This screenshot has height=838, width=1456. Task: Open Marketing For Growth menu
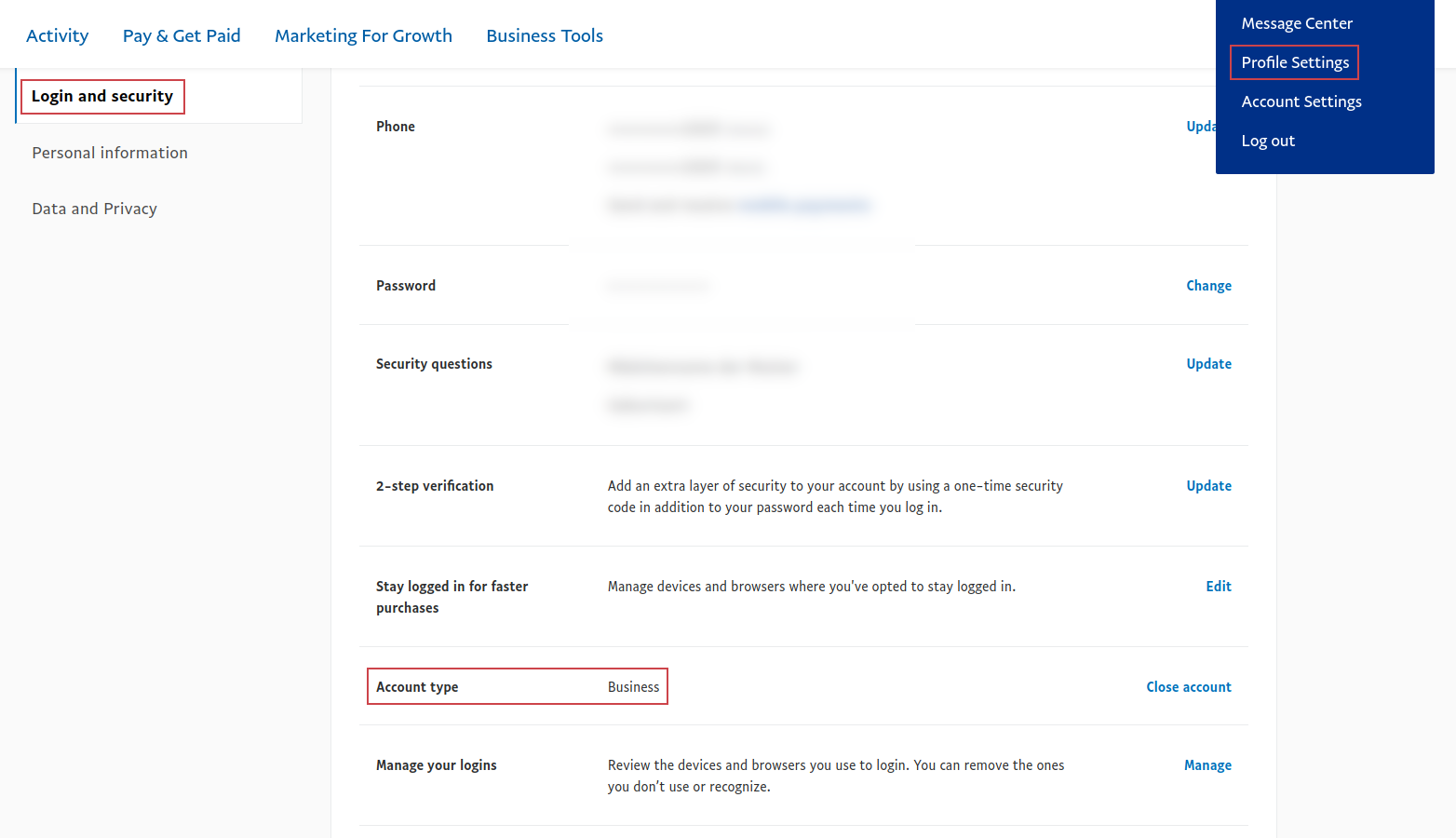point(363,35)
